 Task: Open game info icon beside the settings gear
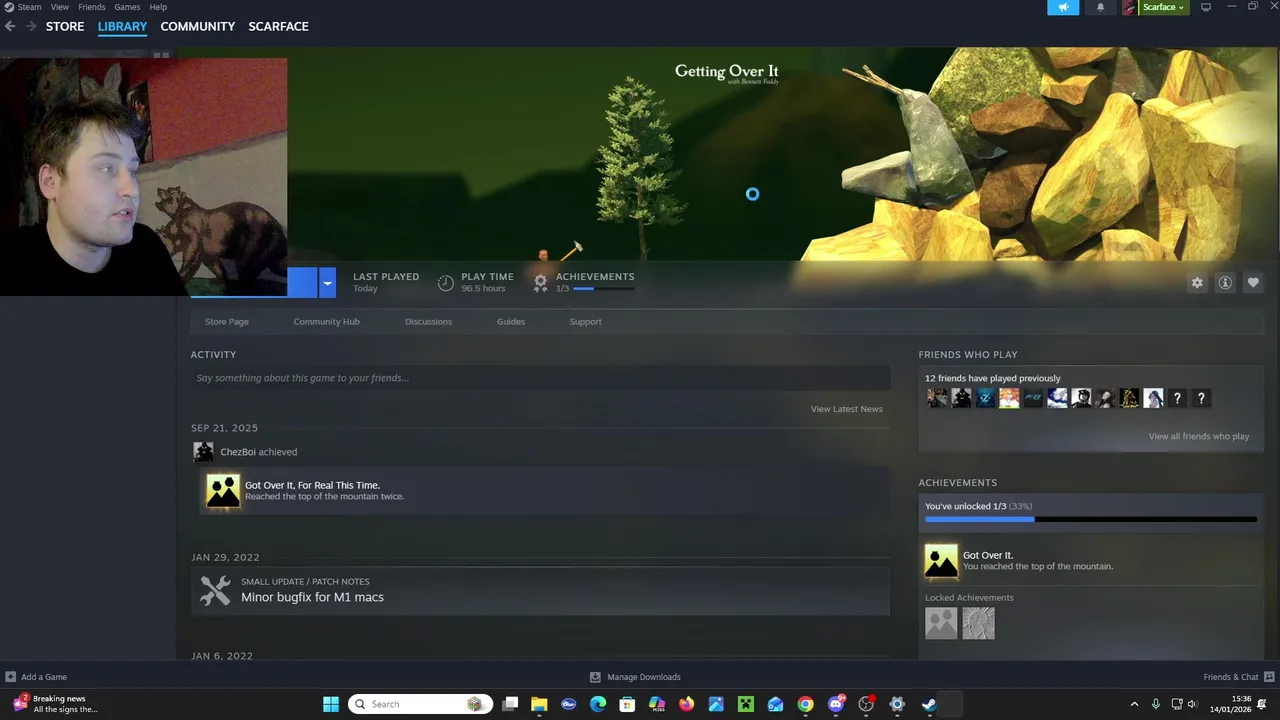tap(1225, 283)
